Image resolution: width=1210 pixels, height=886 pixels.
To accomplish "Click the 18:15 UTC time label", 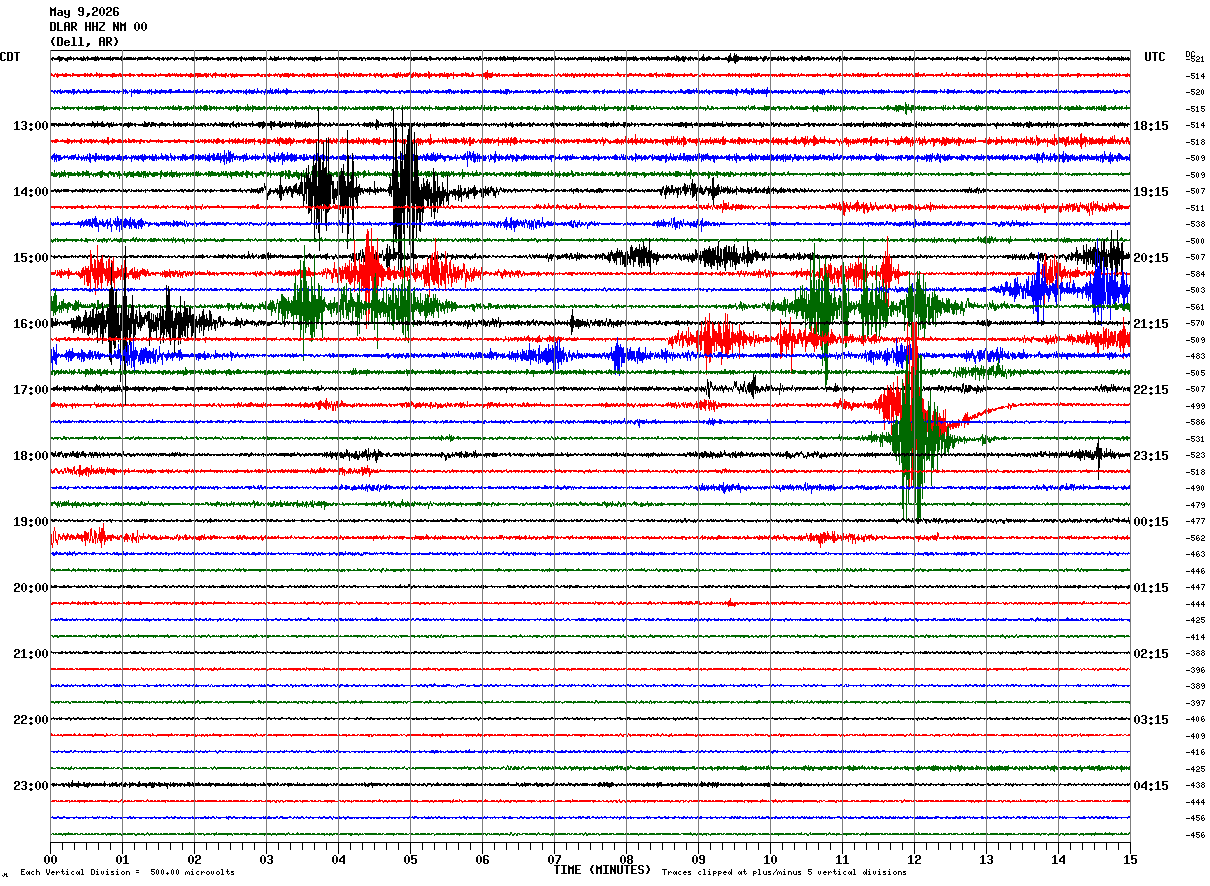I will click(x=1151, y=126).
